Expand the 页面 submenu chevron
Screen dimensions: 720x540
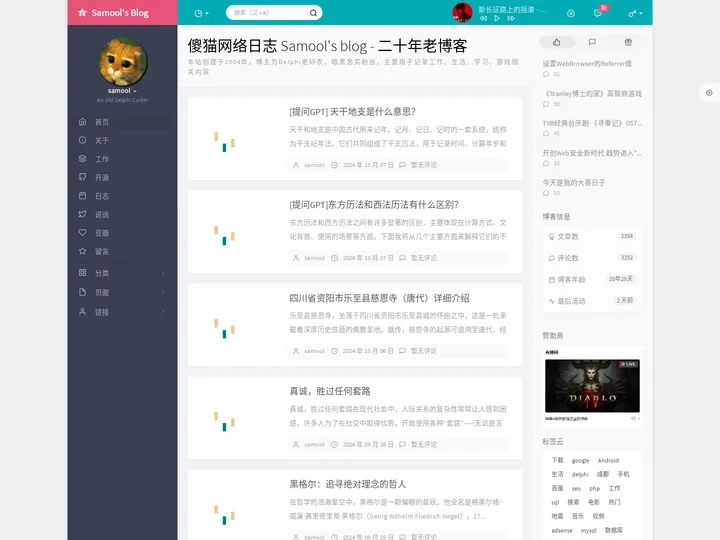[163, 292]
